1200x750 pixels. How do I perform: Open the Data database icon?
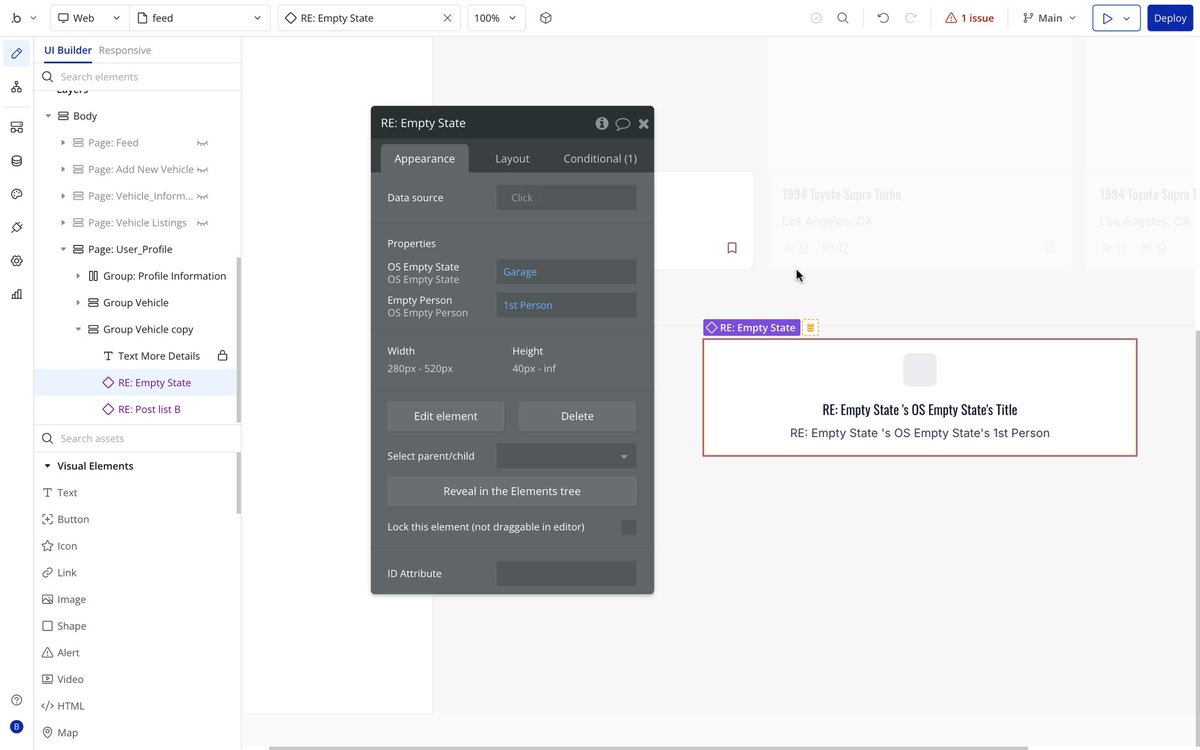(17, 161)
